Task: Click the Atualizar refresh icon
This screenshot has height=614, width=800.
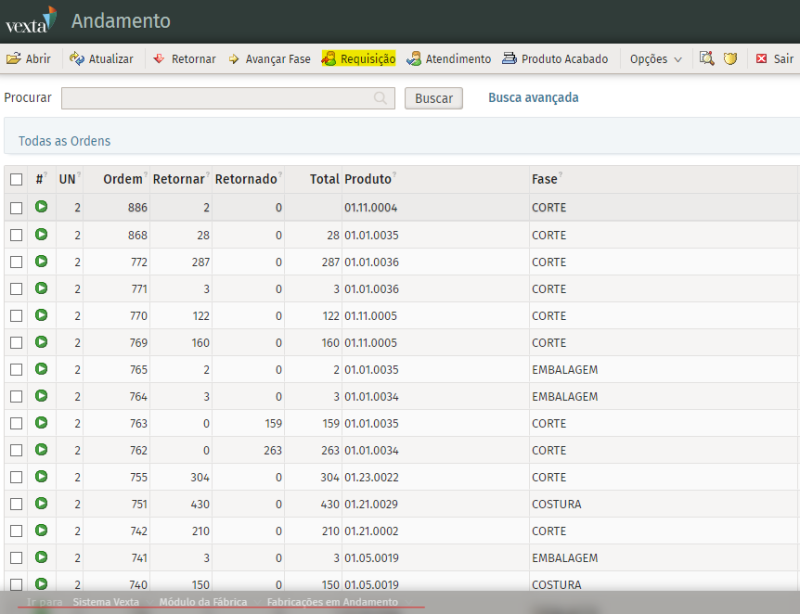Action: (x=76, y=59)
